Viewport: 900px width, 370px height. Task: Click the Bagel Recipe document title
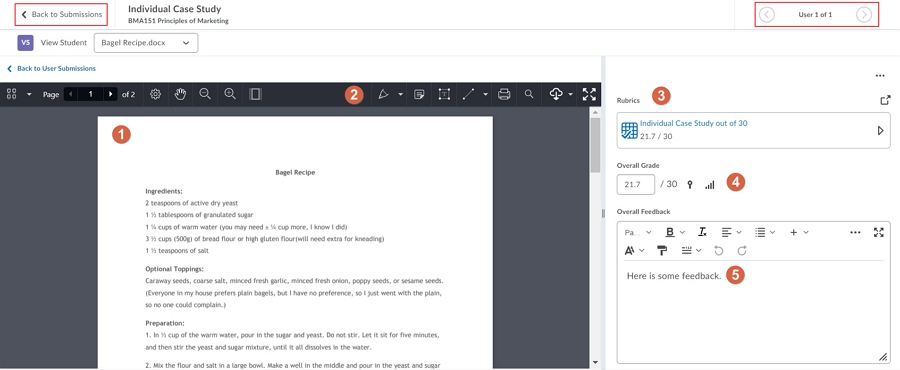coord(295,172)
